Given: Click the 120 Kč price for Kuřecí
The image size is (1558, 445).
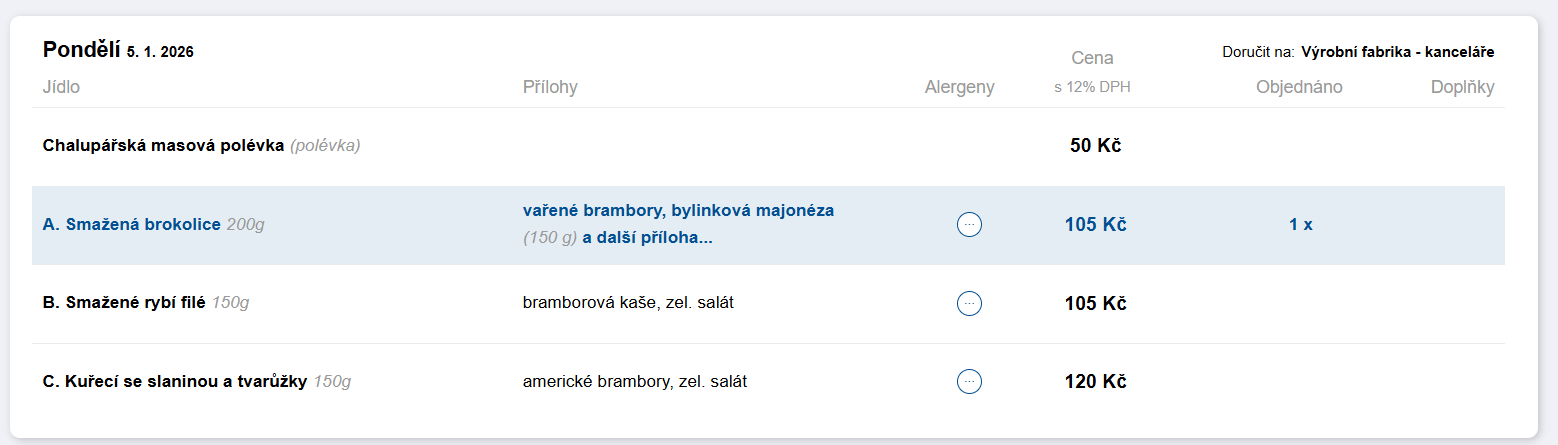Looking at the screenshot, I should 1095,381.
